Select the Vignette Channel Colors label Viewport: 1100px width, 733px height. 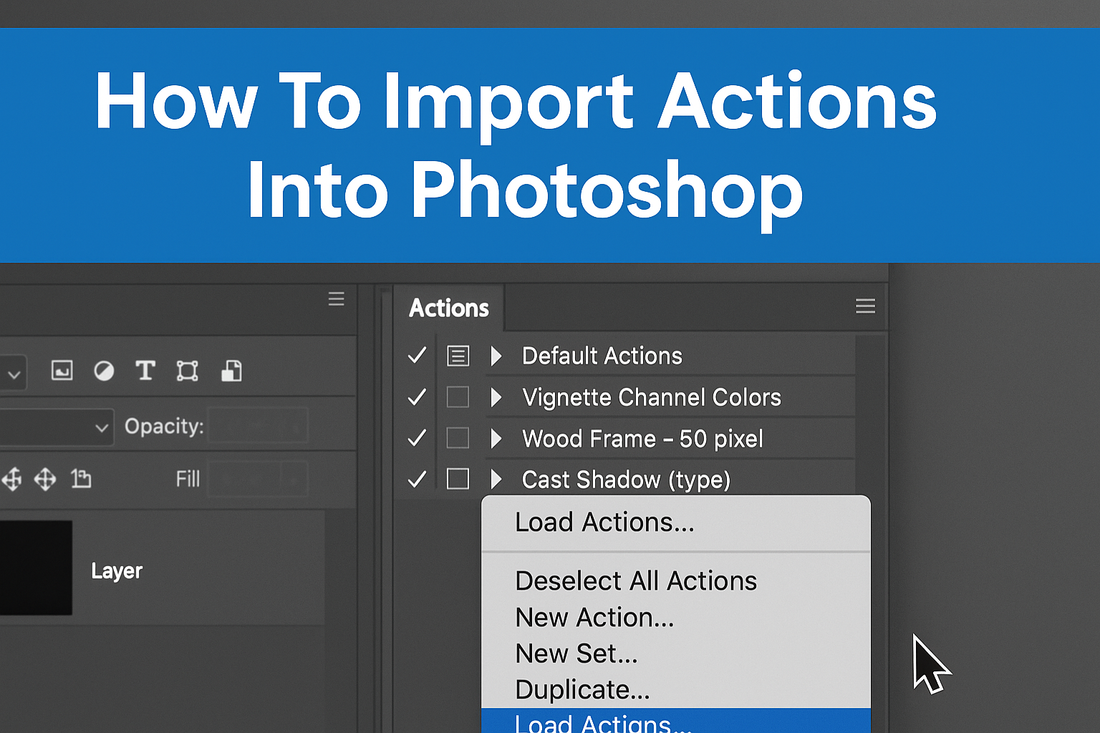pyautogui.click(x=652, y=397)
